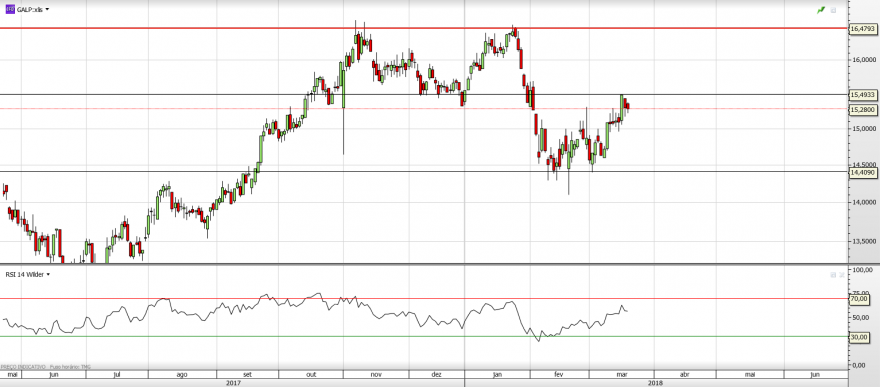Maximize the price chart panel
The image size is (880, 387).
pos(833,10)
